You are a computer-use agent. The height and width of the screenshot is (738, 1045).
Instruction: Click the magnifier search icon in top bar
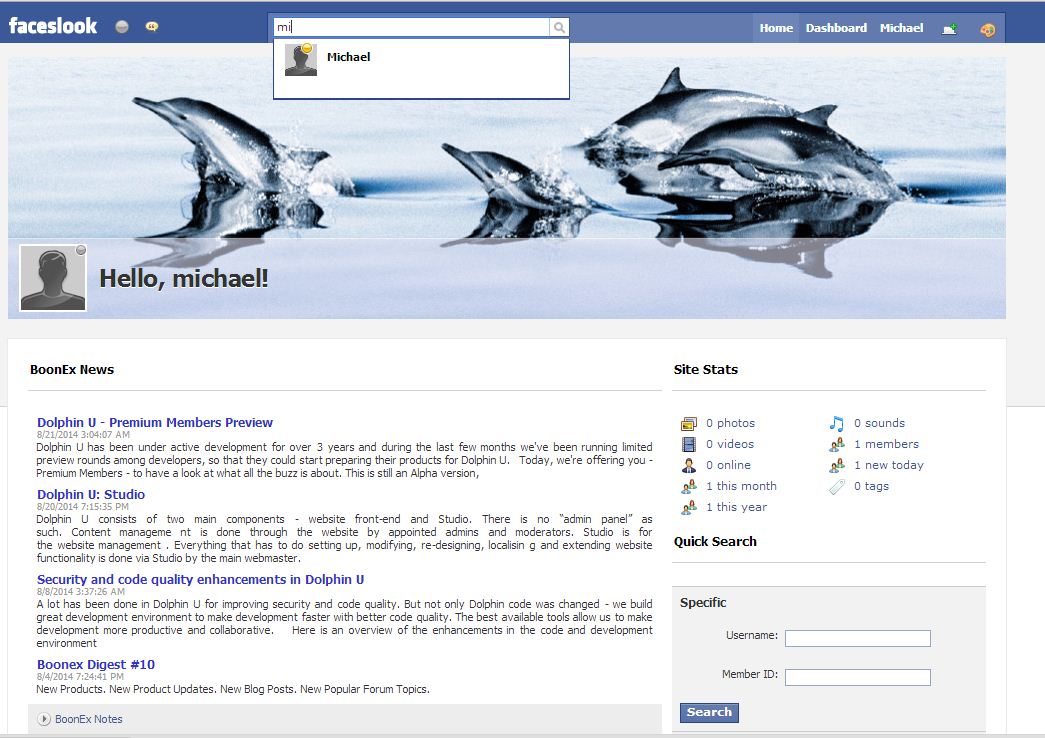coord(560,28)
